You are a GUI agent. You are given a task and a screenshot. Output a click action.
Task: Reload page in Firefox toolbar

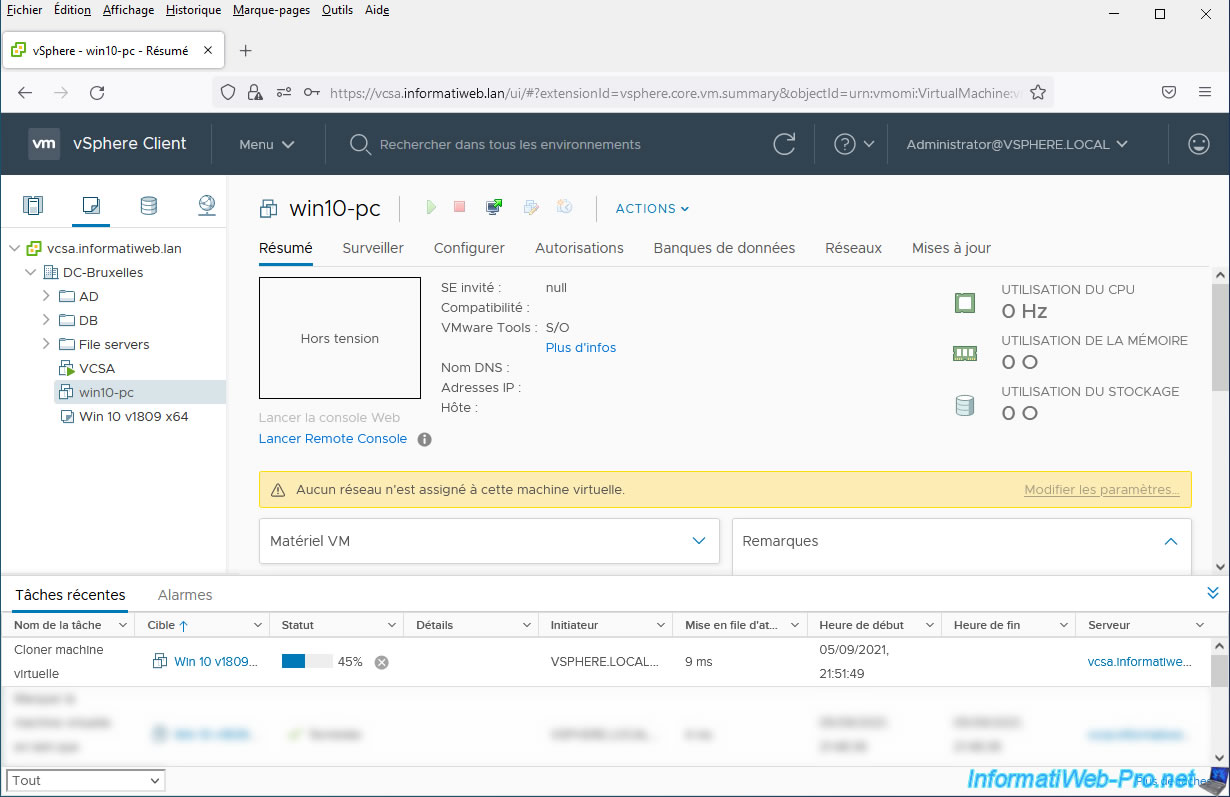[97, 92]
